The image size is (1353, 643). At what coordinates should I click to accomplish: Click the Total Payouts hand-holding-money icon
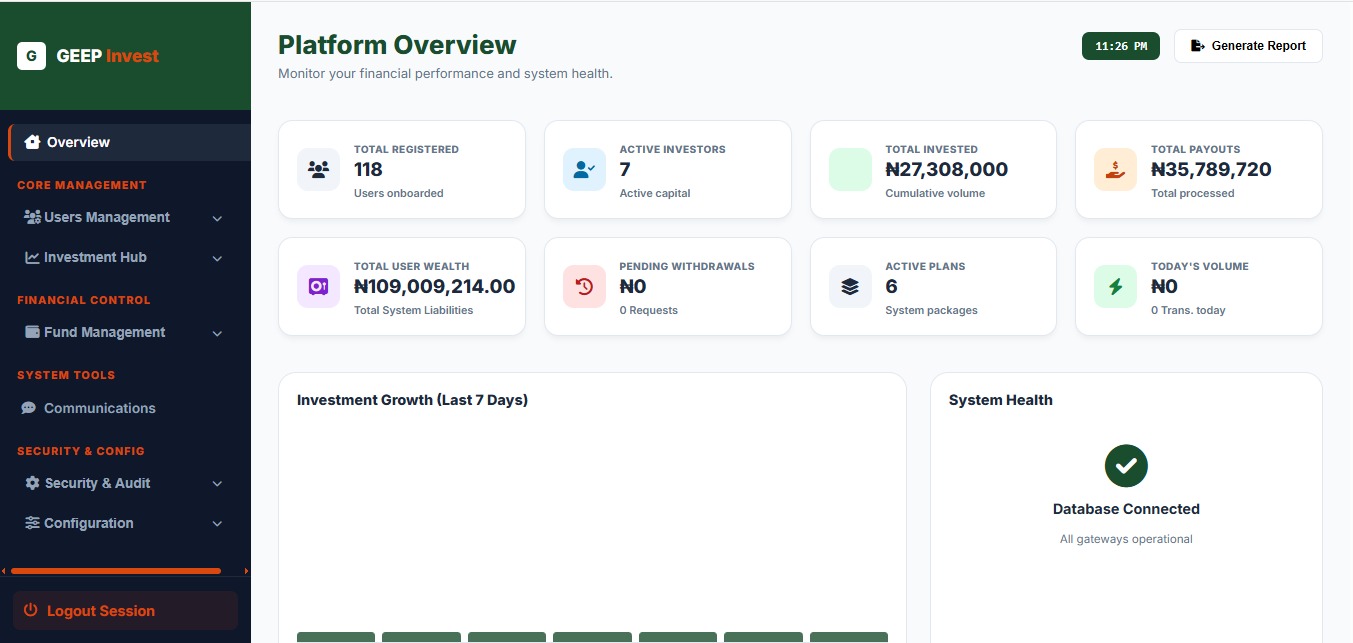[x=1115, y=169]
